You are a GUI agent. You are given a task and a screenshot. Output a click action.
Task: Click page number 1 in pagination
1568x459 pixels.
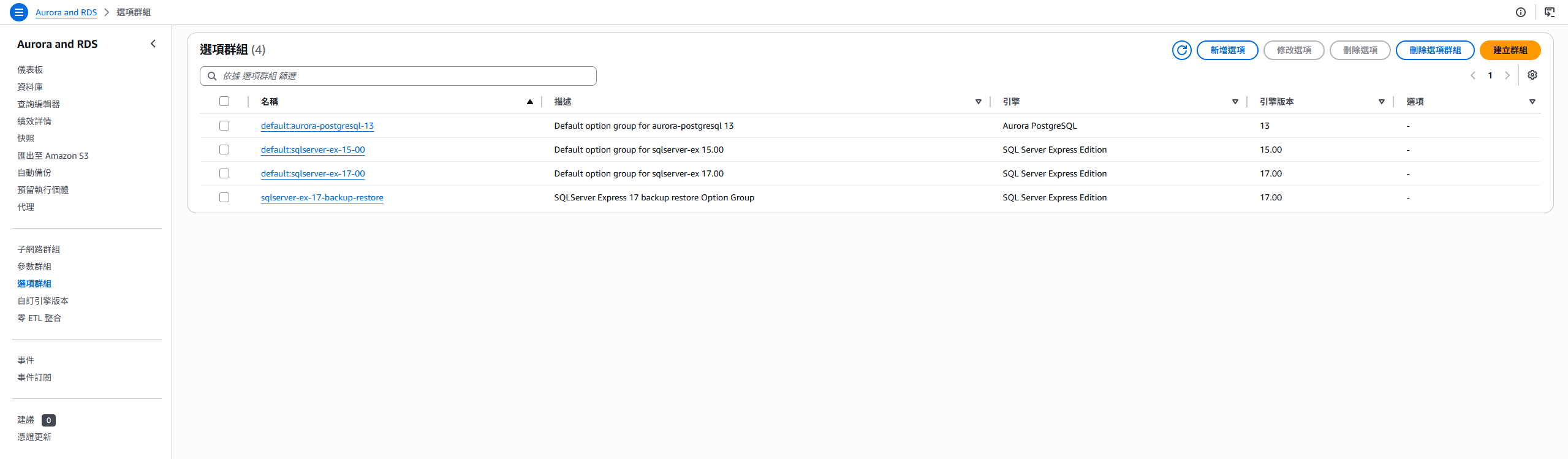click(1490, 75)
